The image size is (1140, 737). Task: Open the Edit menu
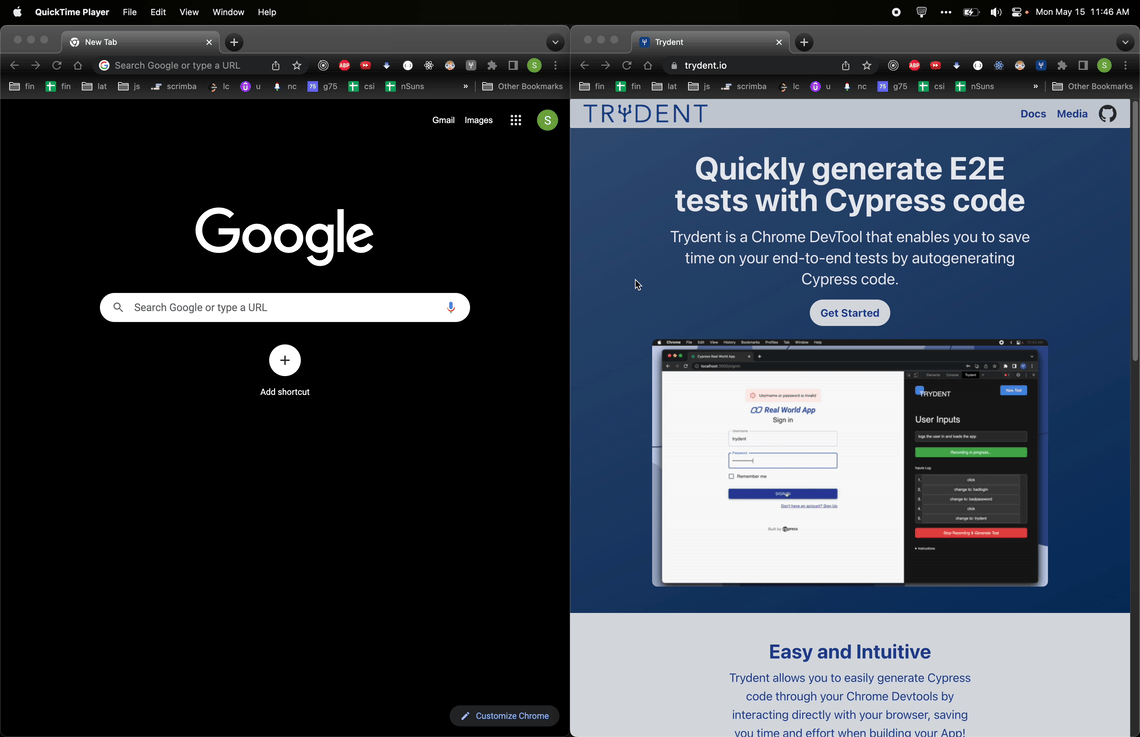(x=158, y=12)
